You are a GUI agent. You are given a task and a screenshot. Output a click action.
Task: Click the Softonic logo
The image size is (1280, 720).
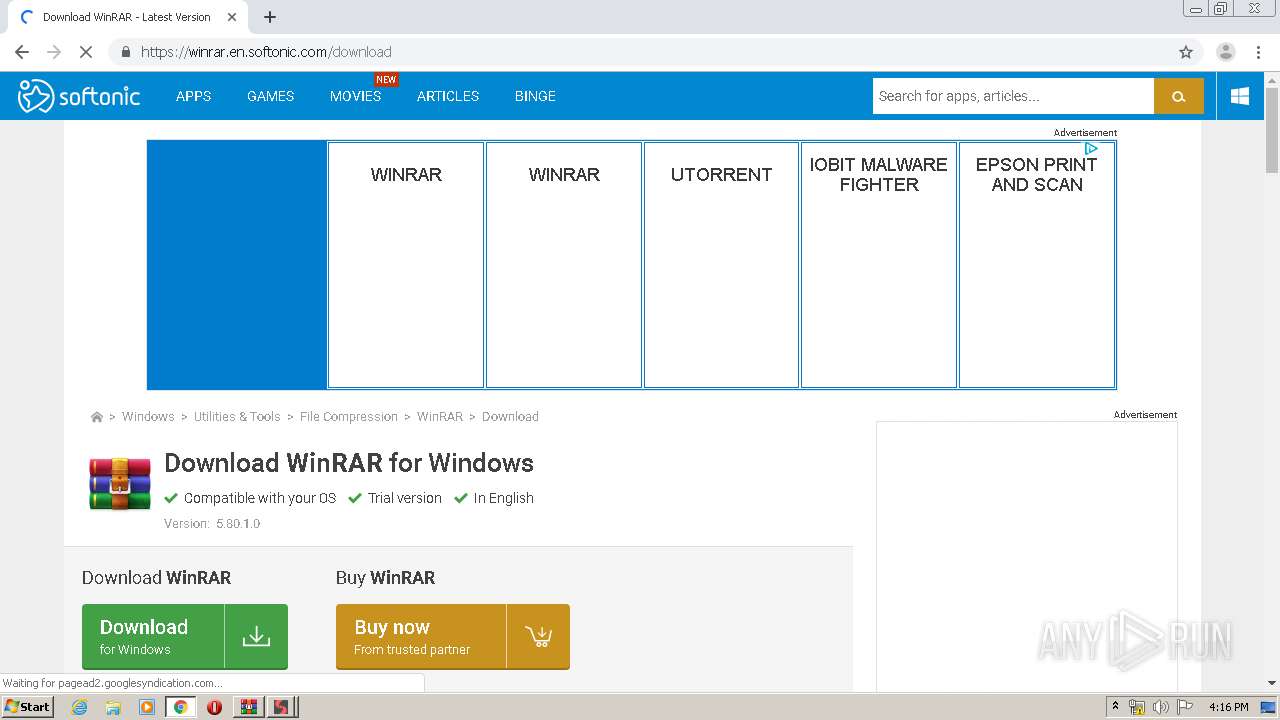click(x=79, y=96)
